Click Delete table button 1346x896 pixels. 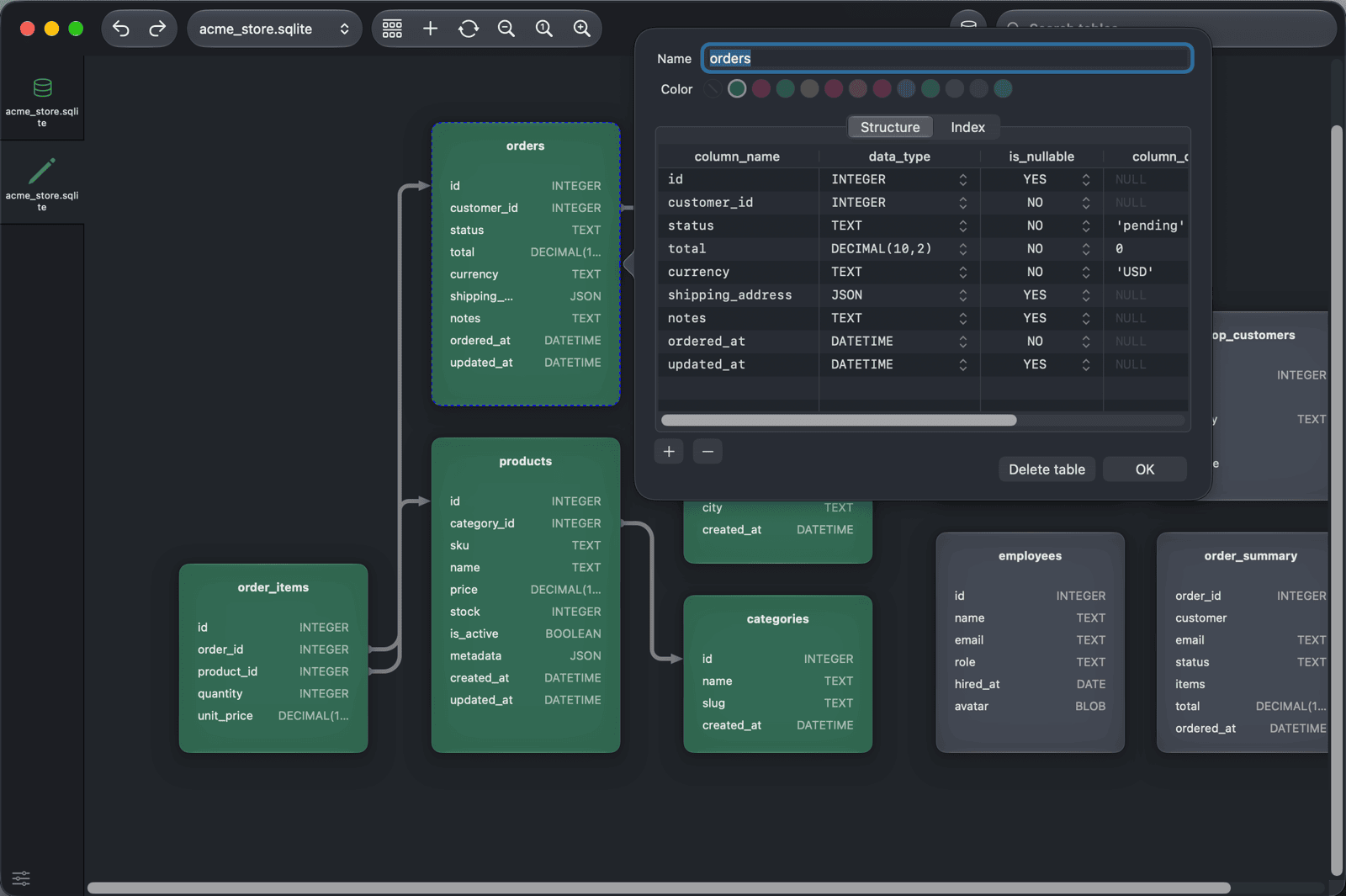[x=1047, y=469]
